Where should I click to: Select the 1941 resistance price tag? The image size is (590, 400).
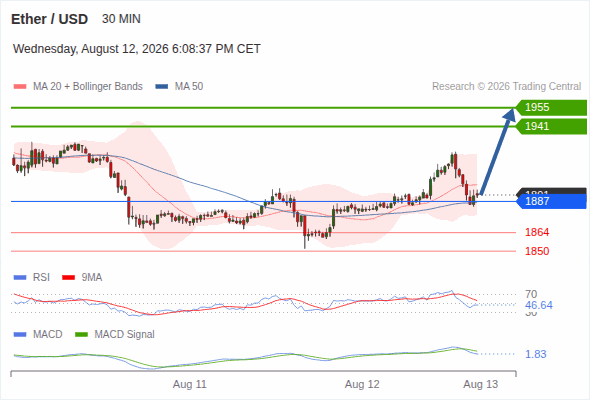click(x=551, y=126)
